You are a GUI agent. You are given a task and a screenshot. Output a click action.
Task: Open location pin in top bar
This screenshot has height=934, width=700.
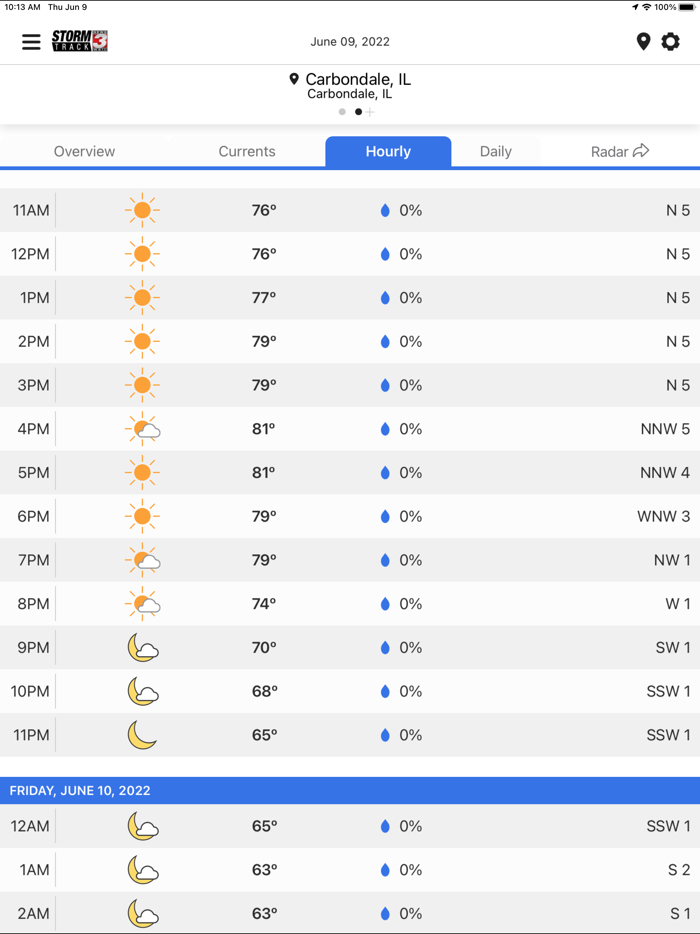[x=643, y=42]
